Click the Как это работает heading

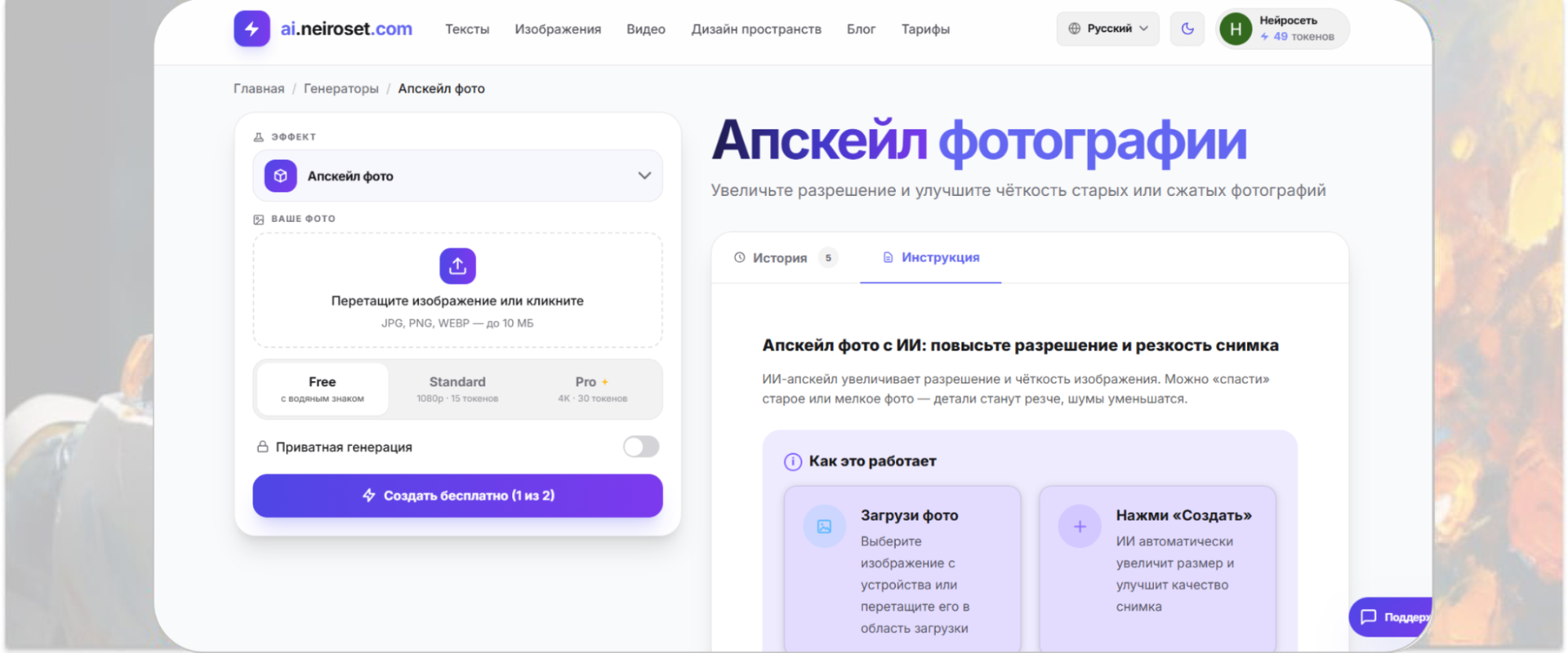[872, 461]
